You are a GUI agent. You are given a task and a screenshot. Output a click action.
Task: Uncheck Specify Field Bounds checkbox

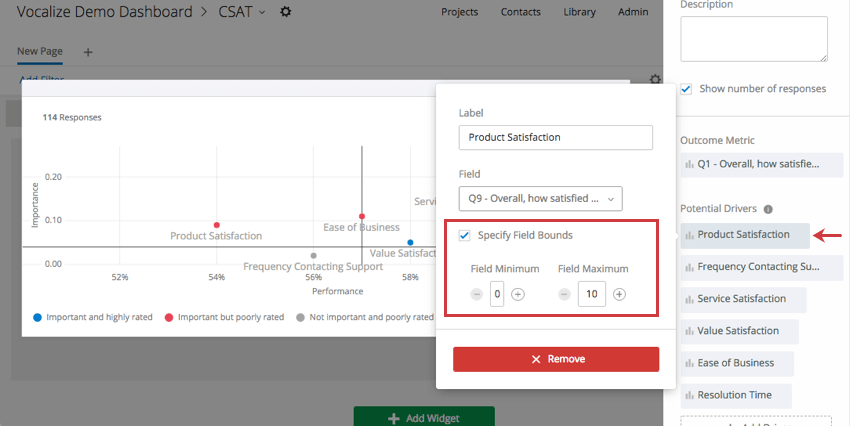coord(464,236)
